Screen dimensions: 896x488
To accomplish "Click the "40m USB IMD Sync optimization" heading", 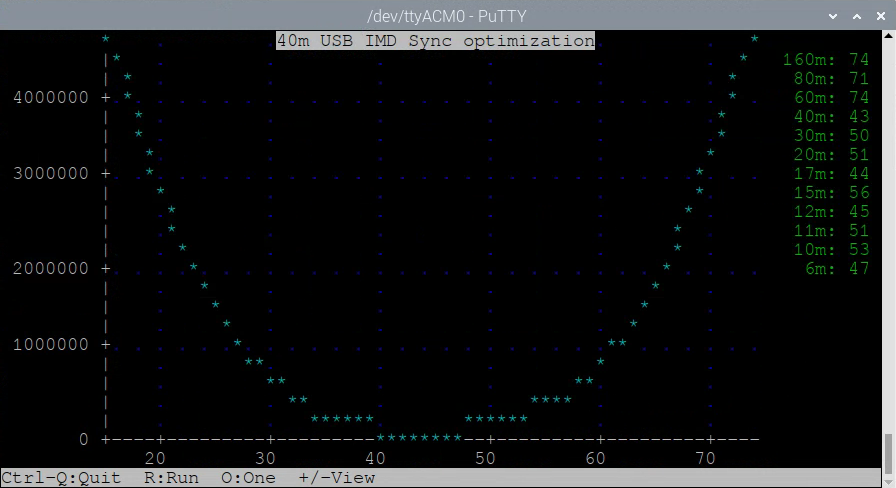I will (435, 41).
